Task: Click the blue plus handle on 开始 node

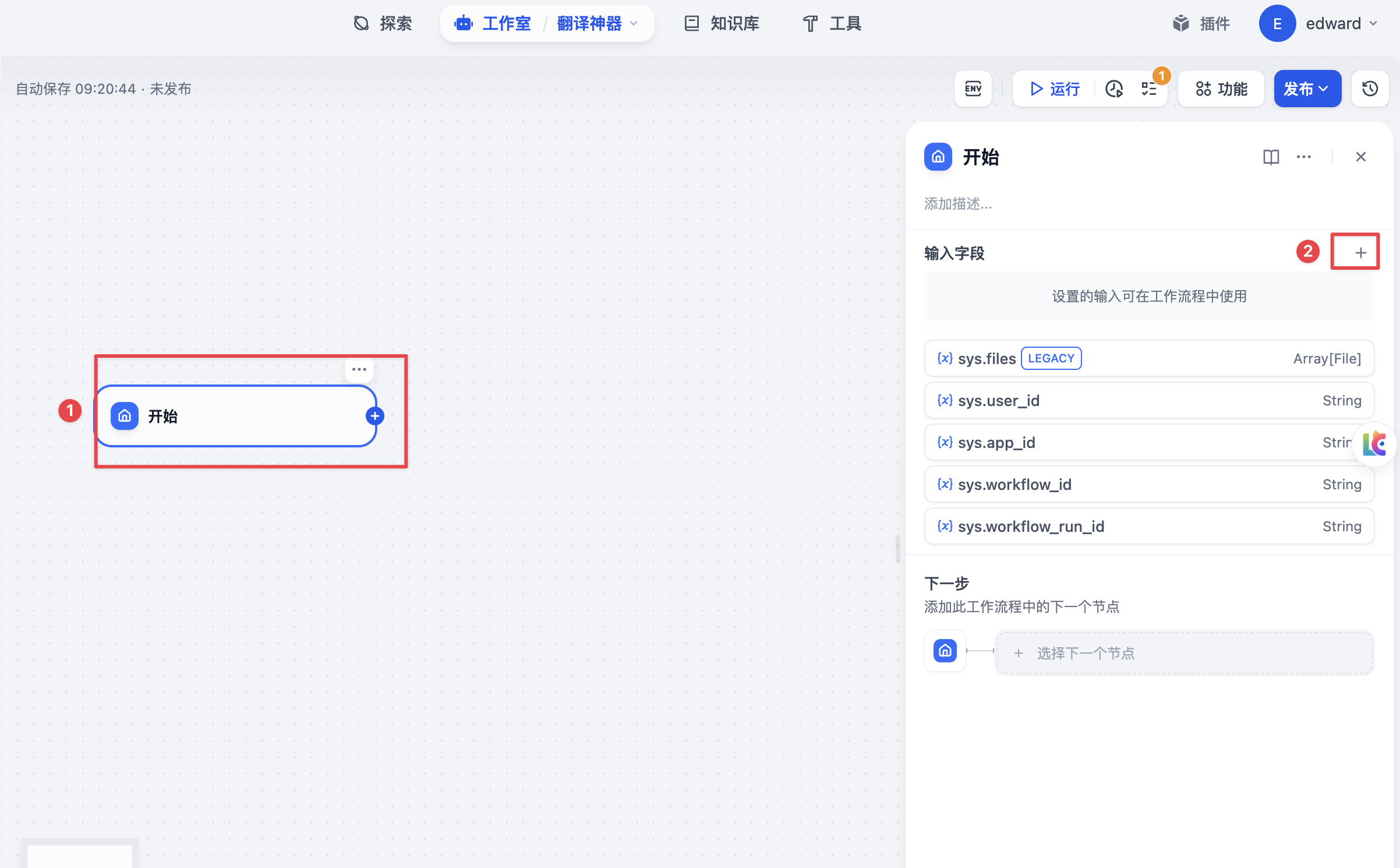Action: coord(374,416)
